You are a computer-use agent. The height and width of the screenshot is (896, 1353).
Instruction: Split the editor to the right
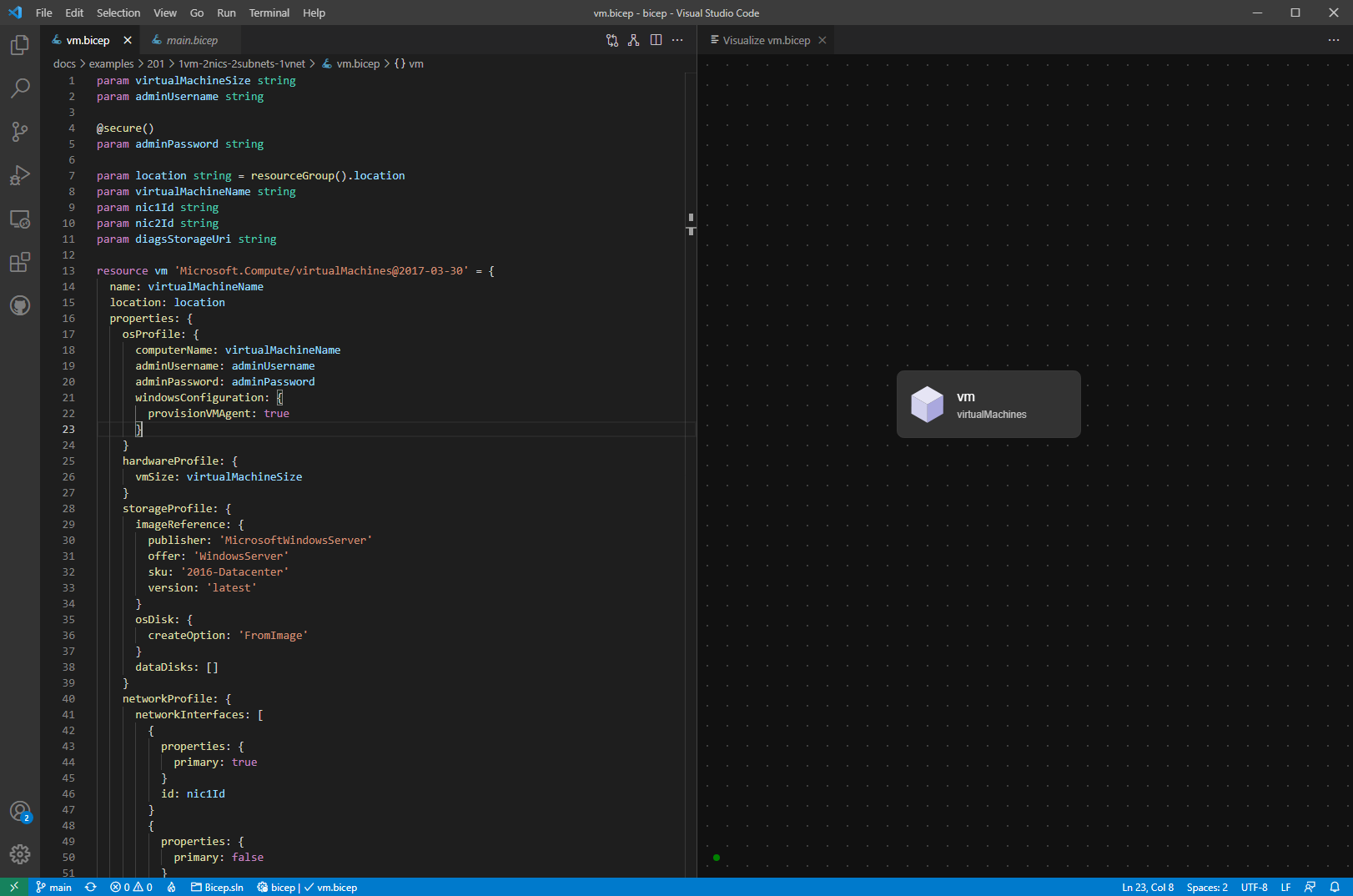(x=656, y=40)
